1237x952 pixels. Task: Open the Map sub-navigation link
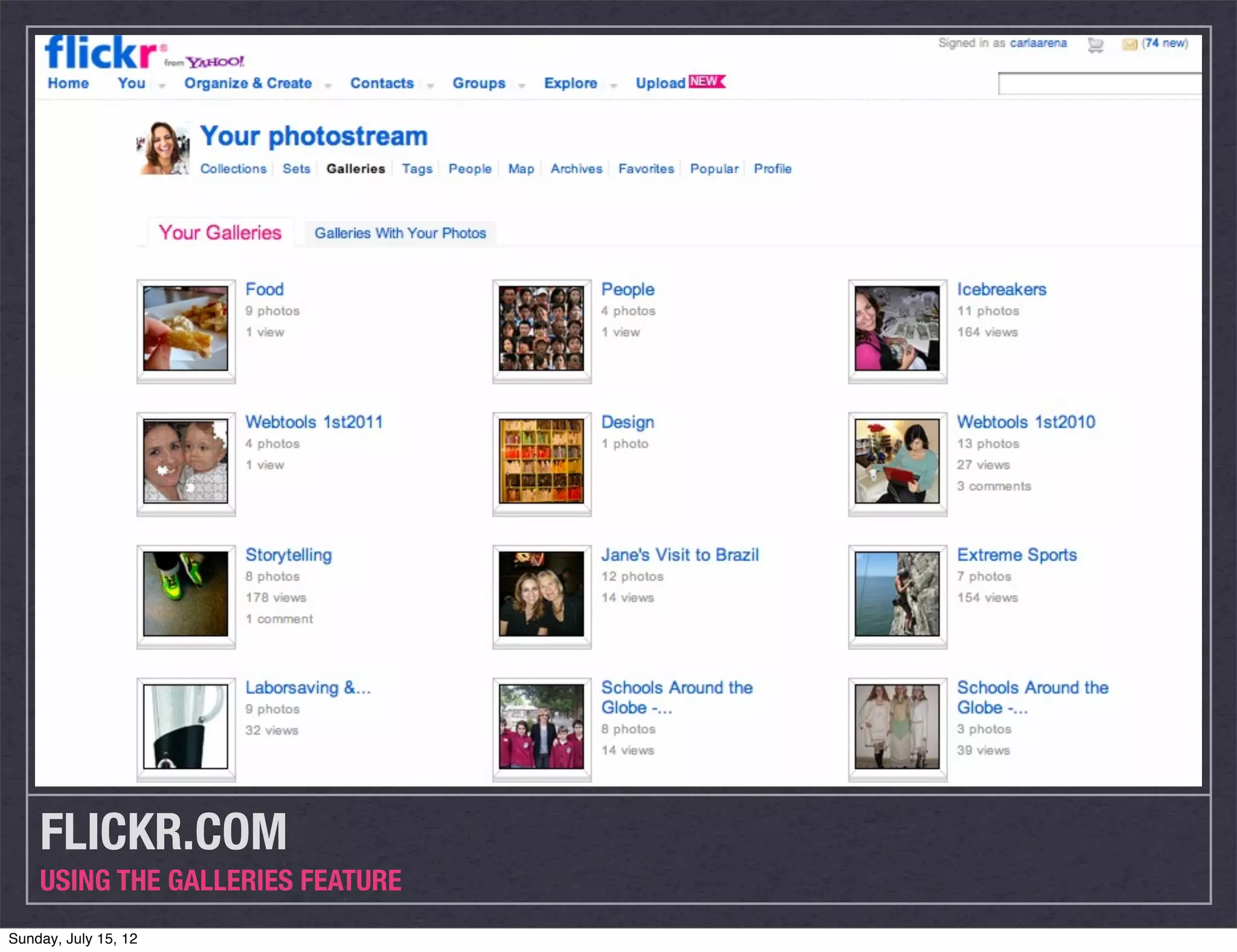[521, 169]
